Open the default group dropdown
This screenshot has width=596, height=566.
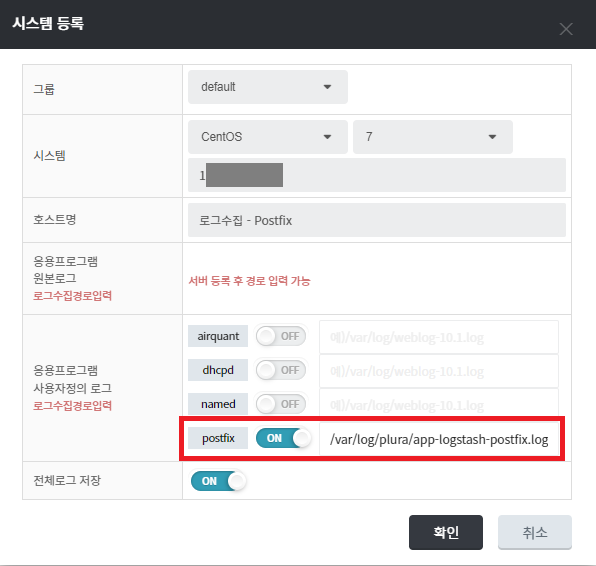tap(268, 87)
